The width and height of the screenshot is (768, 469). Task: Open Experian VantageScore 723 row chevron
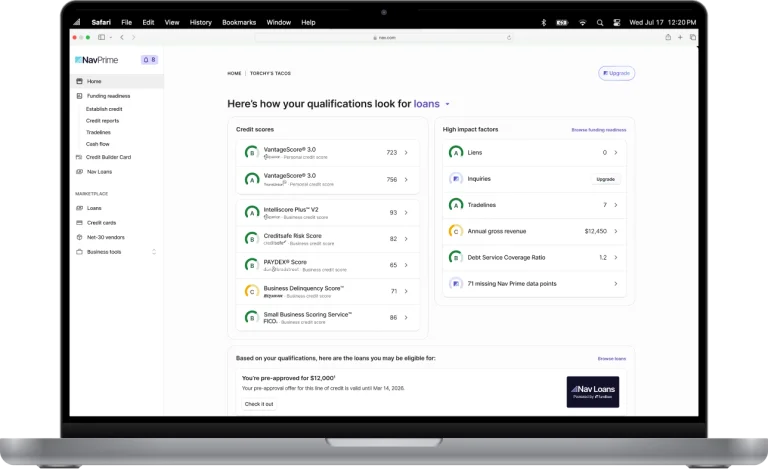click(406, 153)
